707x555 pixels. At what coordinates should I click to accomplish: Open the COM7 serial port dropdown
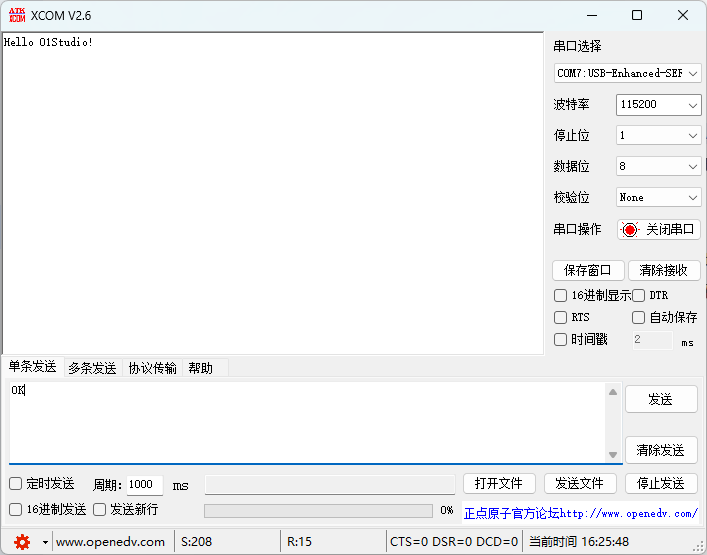coord(627,73)
